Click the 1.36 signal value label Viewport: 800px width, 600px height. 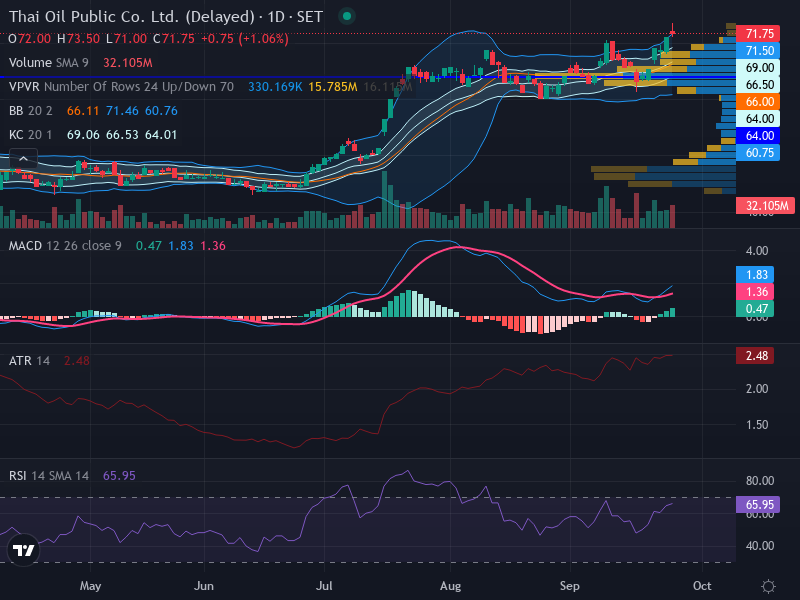(755, 291)
